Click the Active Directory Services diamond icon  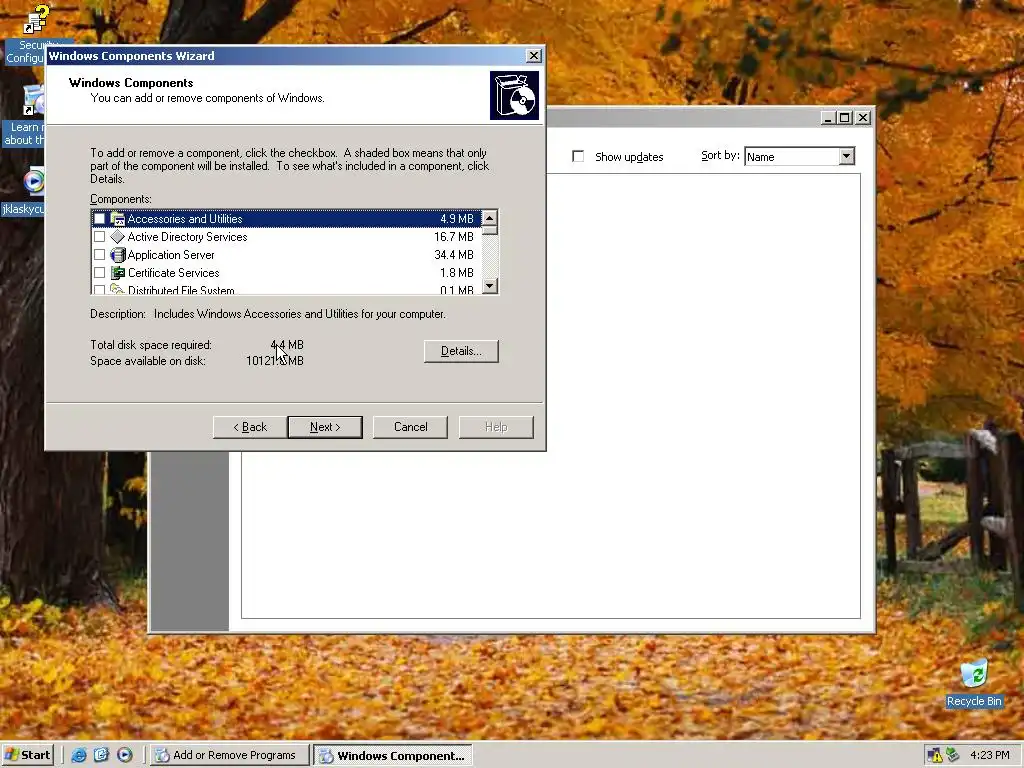pos(118,236)
